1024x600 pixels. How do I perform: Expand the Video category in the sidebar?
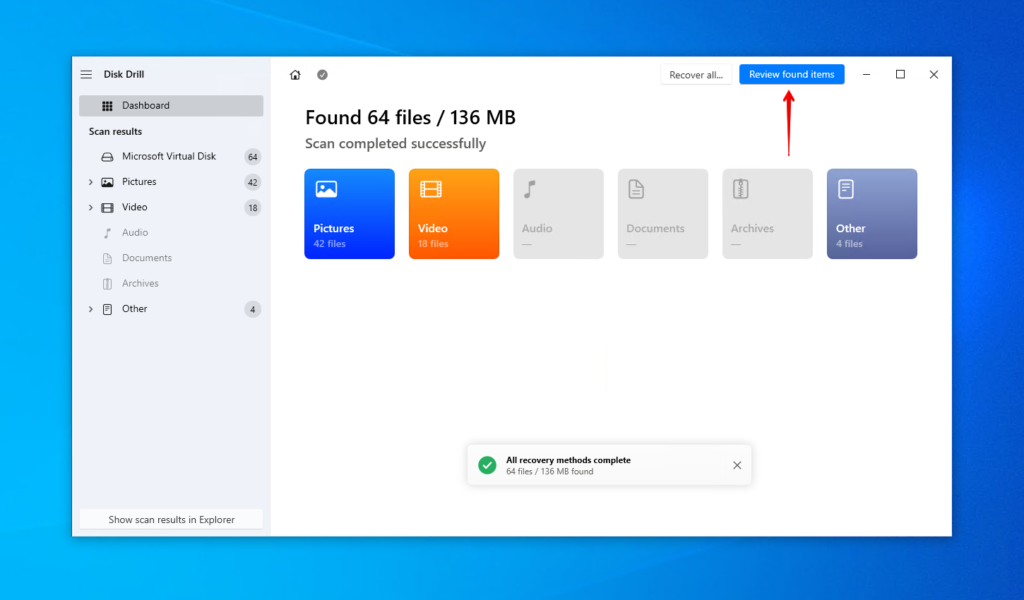pyautogui.click(x=91, y=207)
